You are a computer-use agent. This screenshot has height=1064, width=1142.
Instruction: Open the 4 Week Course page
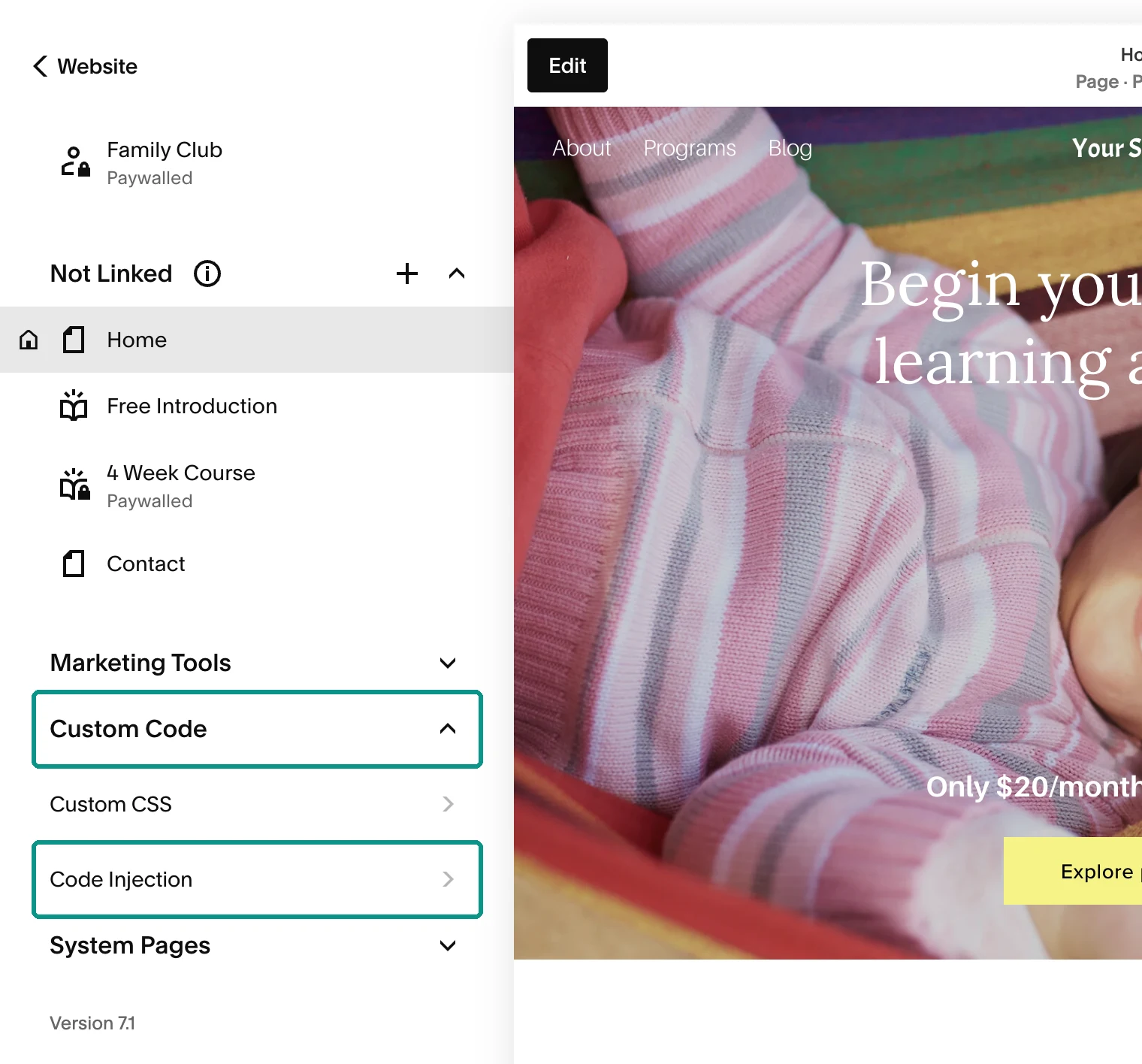257,485
